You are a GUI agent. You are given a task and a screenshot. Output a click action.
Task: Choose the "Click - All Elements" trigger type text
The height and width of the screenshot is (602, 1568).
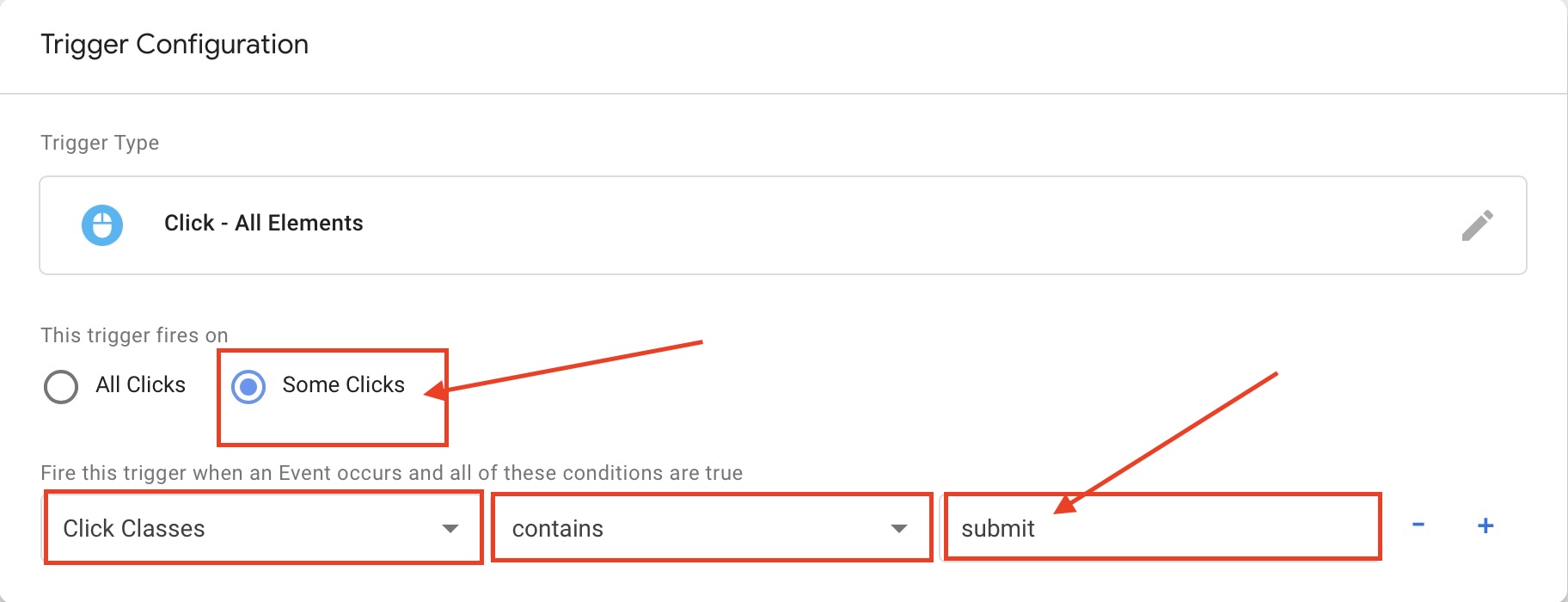coord(263,224)
